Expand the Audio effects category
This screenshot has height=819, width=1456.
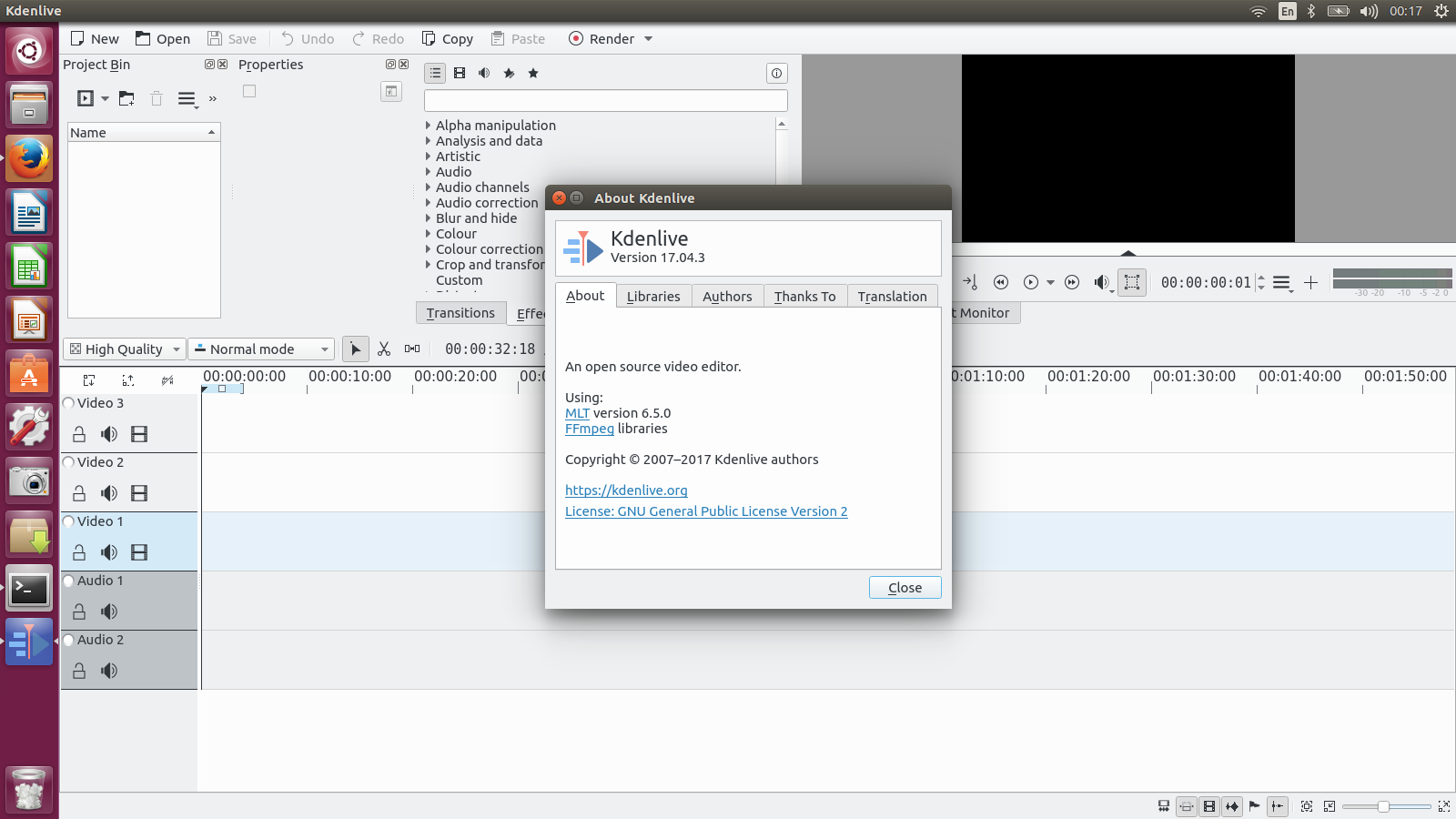pos(428,172)
